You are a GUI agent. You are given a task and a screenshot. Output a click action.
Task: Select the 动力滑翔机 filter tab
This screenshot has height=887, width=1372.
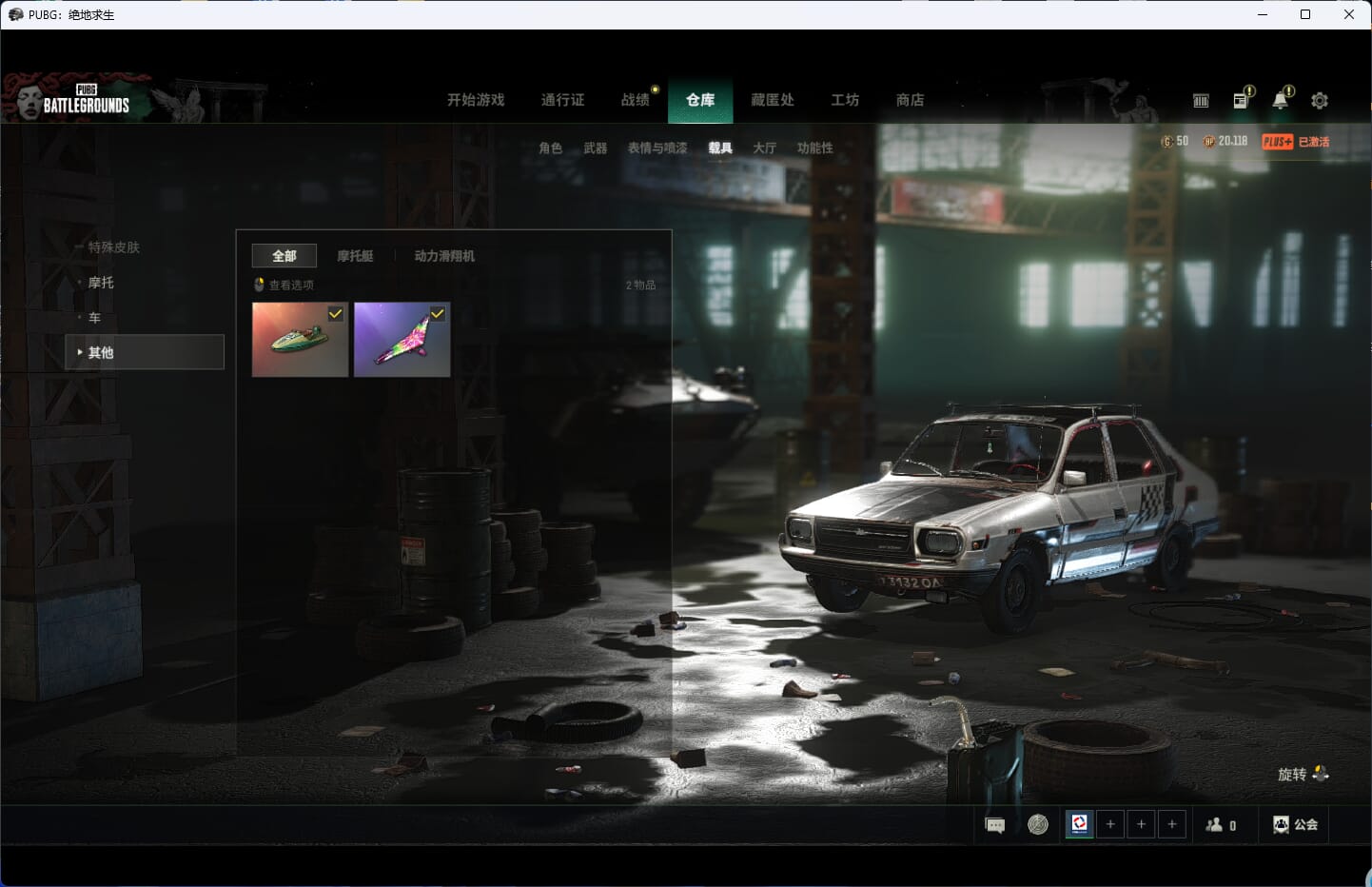(x=444, y=255)
